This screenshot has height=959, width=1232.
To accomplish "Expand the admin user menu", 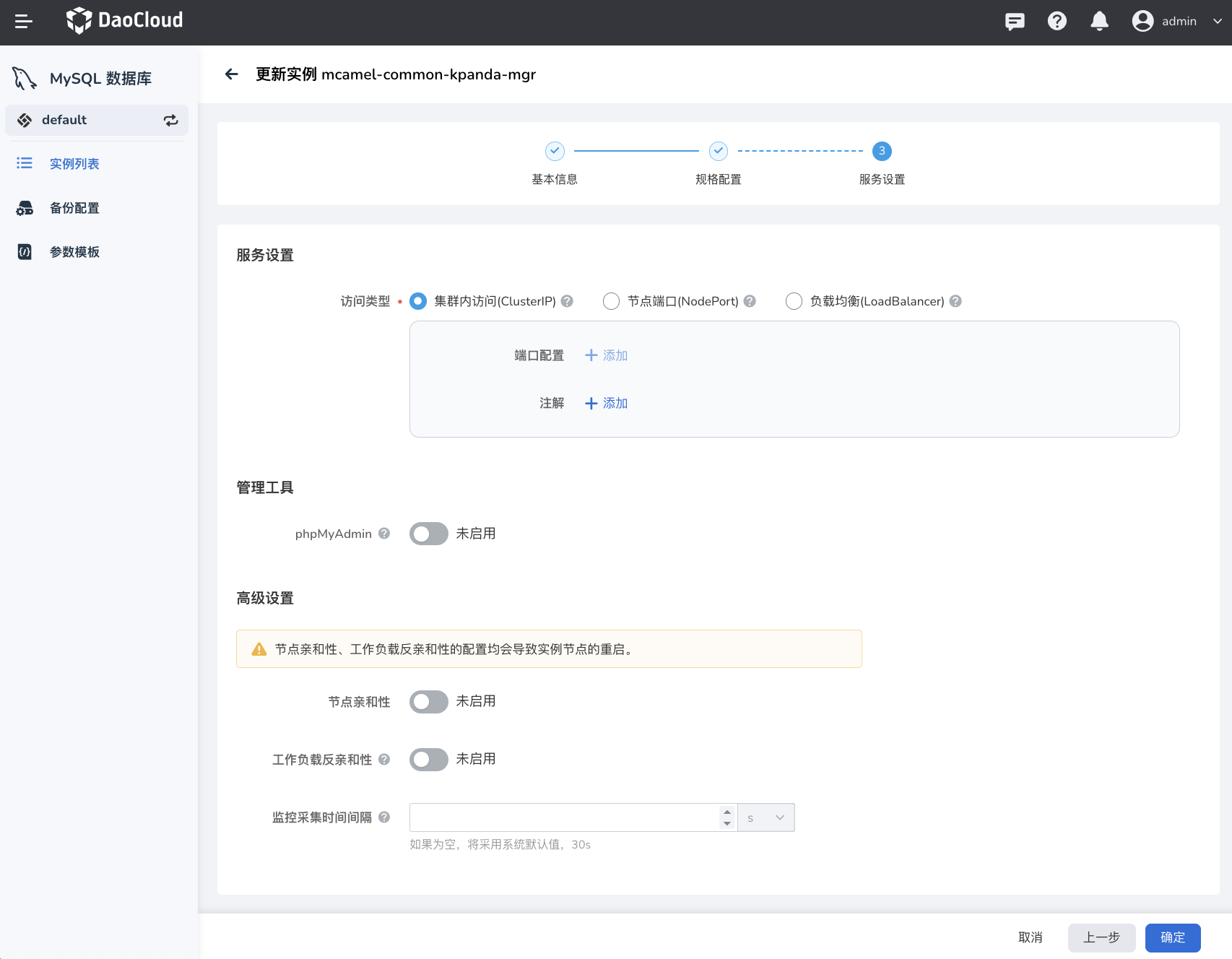I will pos(1177,22).
